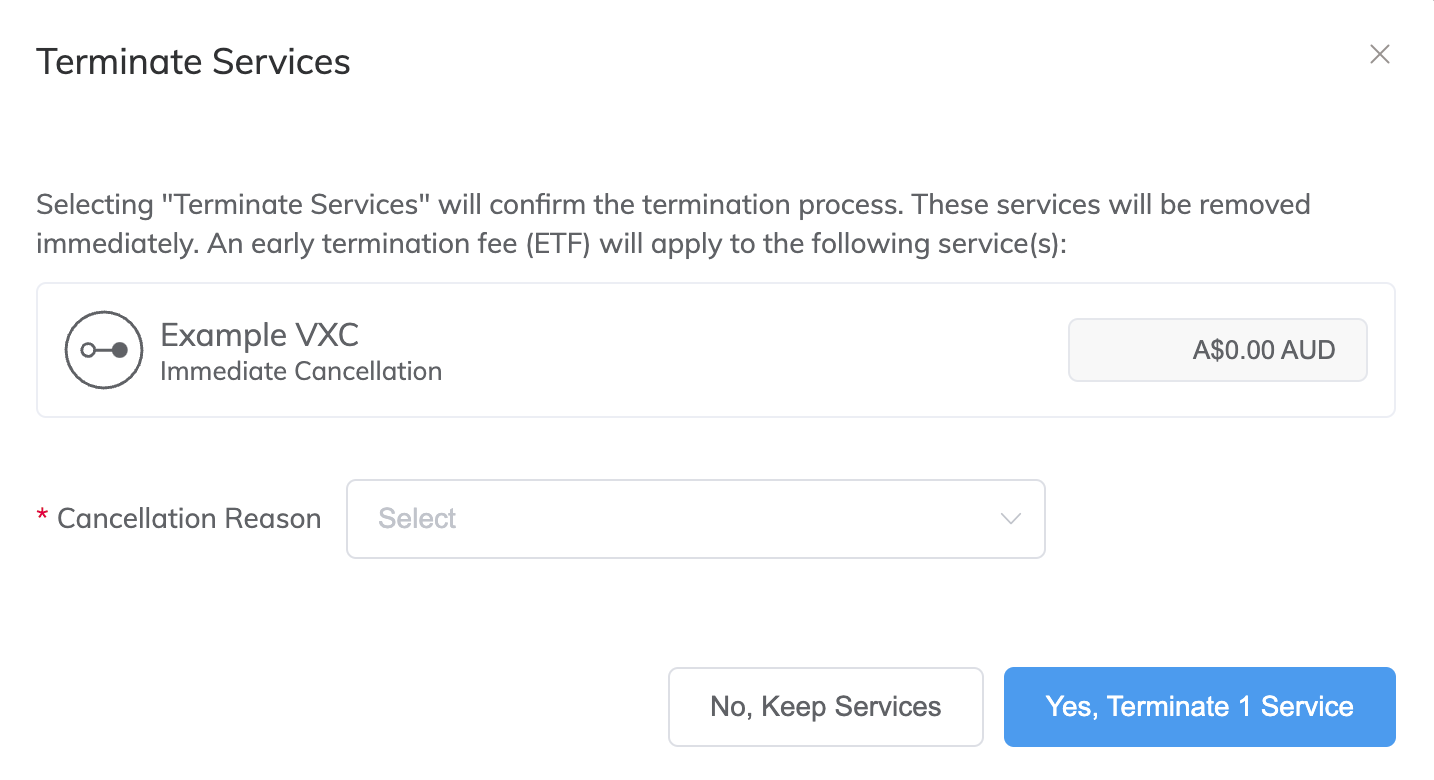Click the A$0.00 AUD fee box

pyautogui.click(x=1217, y=350)
